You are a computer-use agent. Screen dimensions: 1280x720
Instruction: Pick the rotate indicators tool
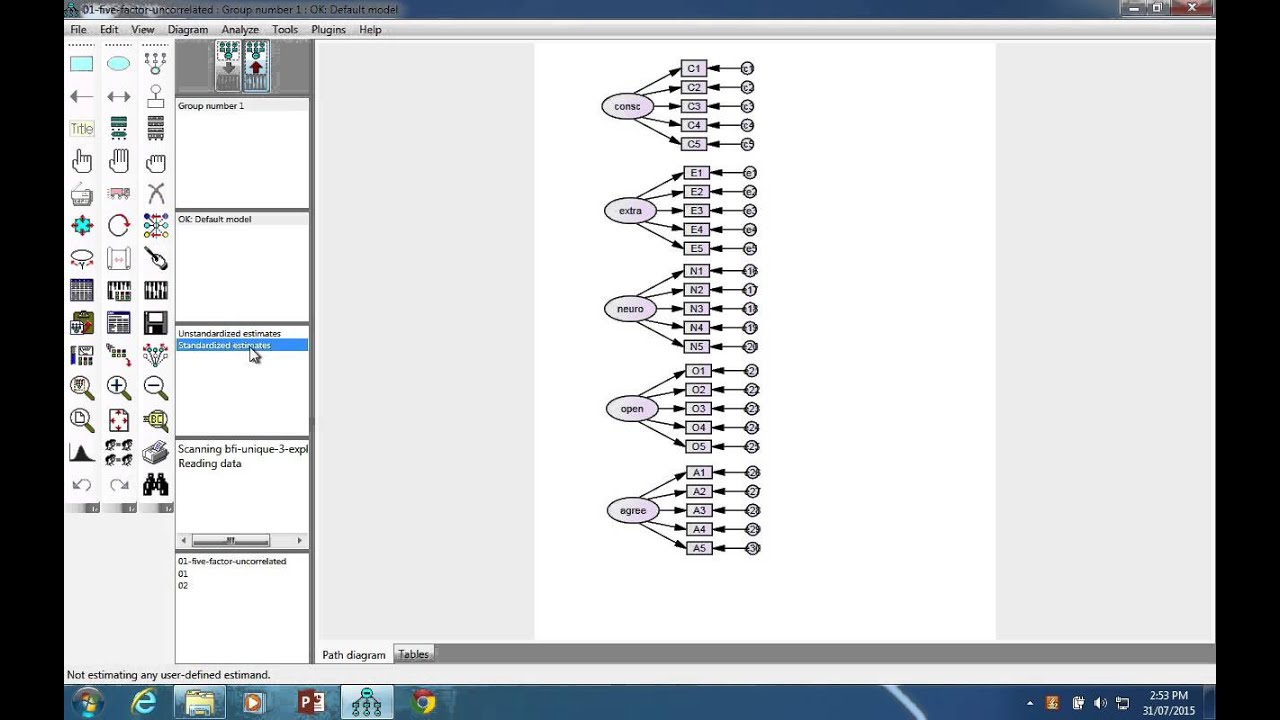[x=119, y=226]
